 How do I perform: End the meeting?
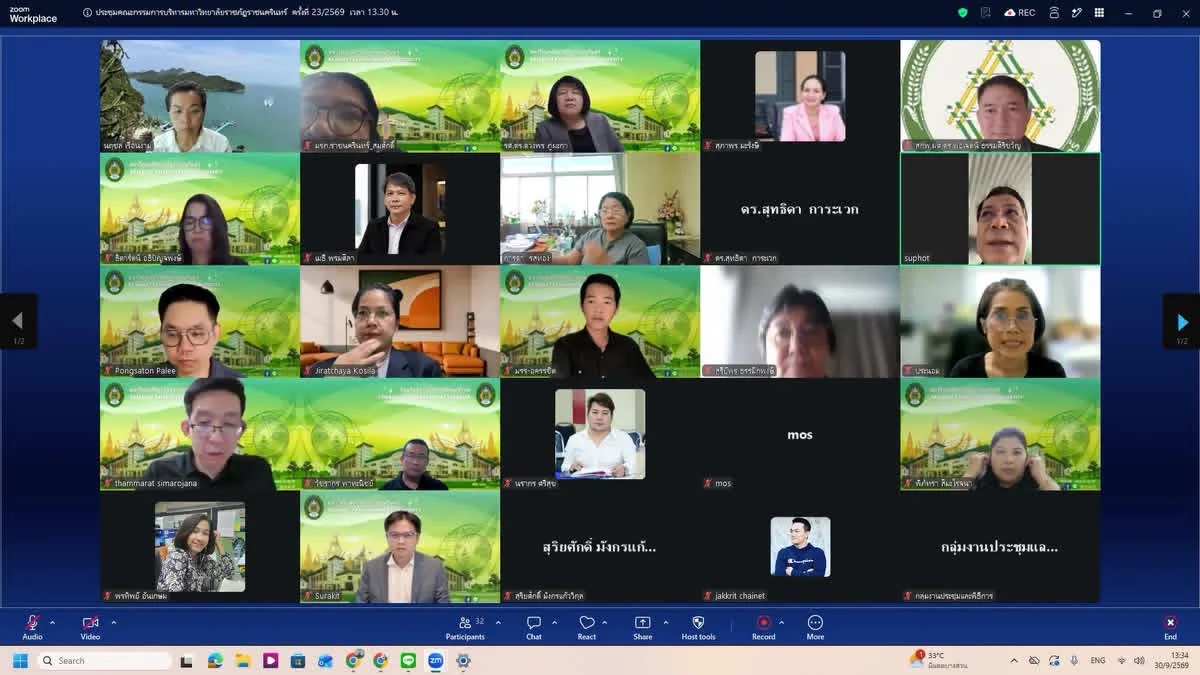click(1170, 627)
